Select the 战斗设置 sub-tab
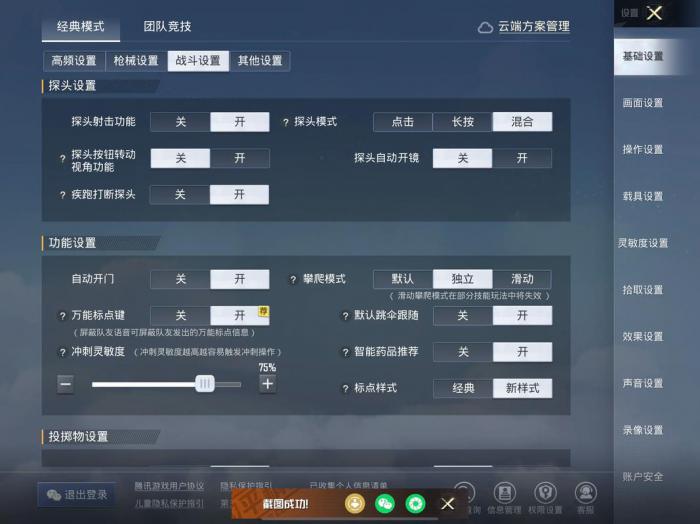Image resolution: width=700 pixels, height=524 pixels. tap(198, 61)
